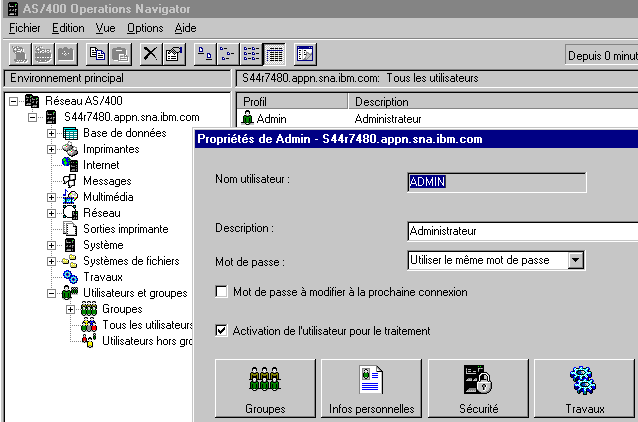Open the Aide menu

tap(186, 28)
